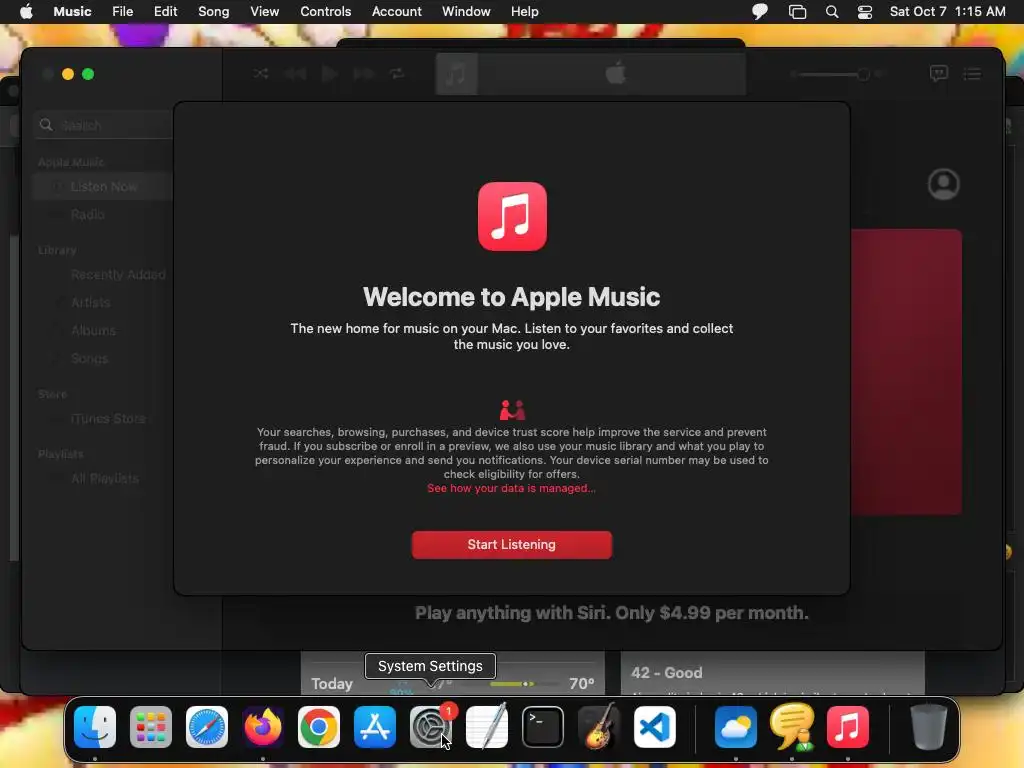Click '42 - Good' air quality text
The width and height of the screenshot is (1024, 768).
667,673
